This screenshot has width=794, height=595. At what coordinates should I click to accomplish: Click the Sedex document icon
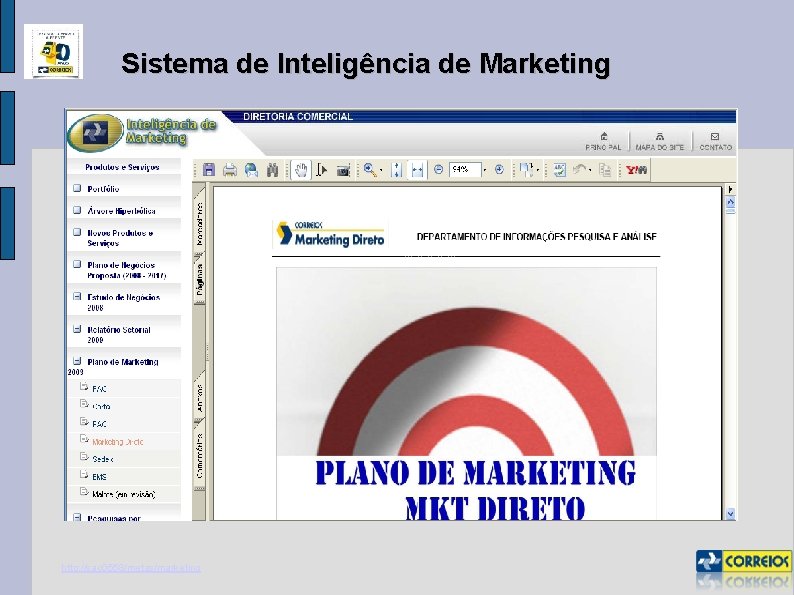point(84,457)
